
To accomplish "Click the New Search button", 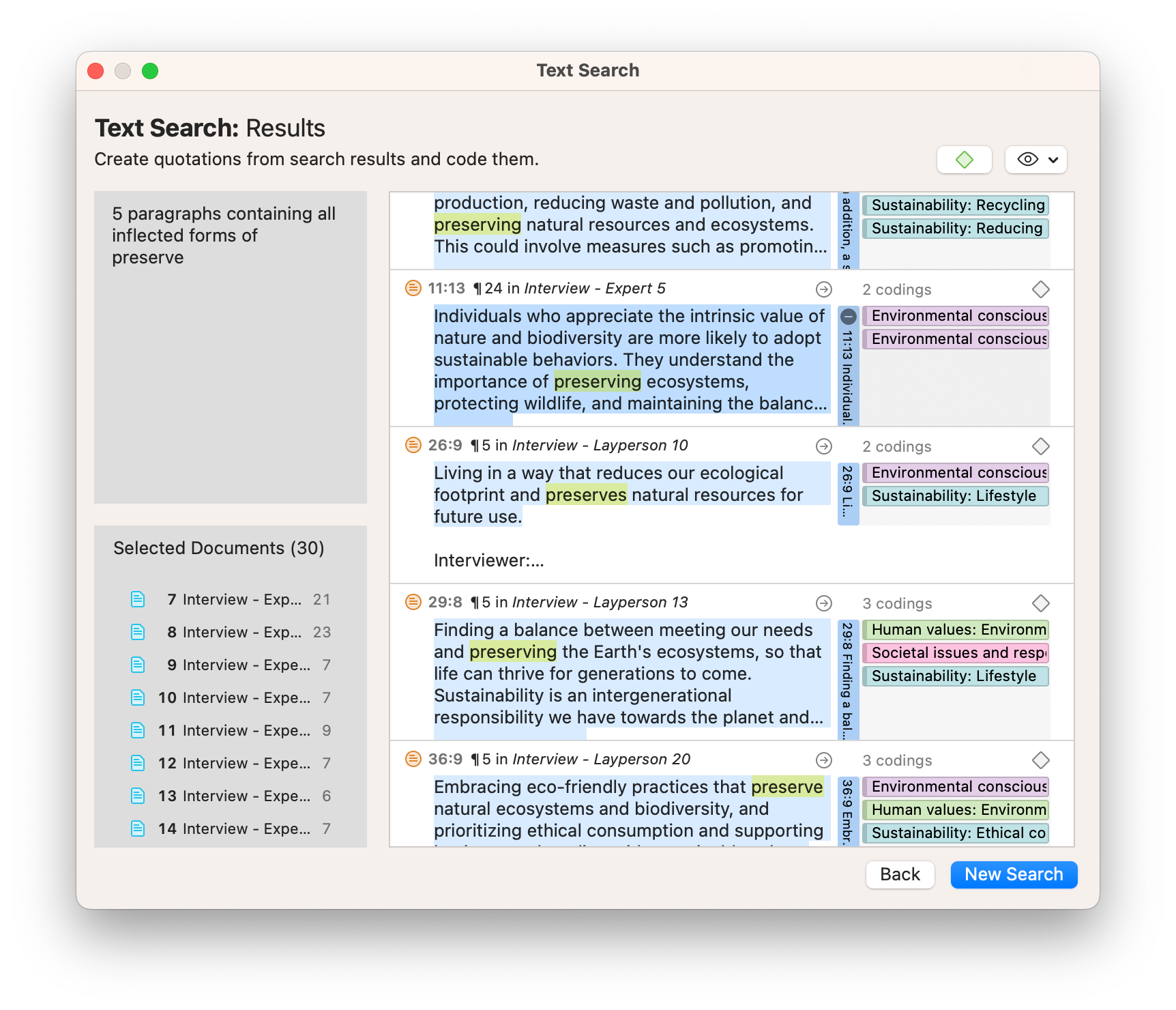I will (x=1014, y=874).
